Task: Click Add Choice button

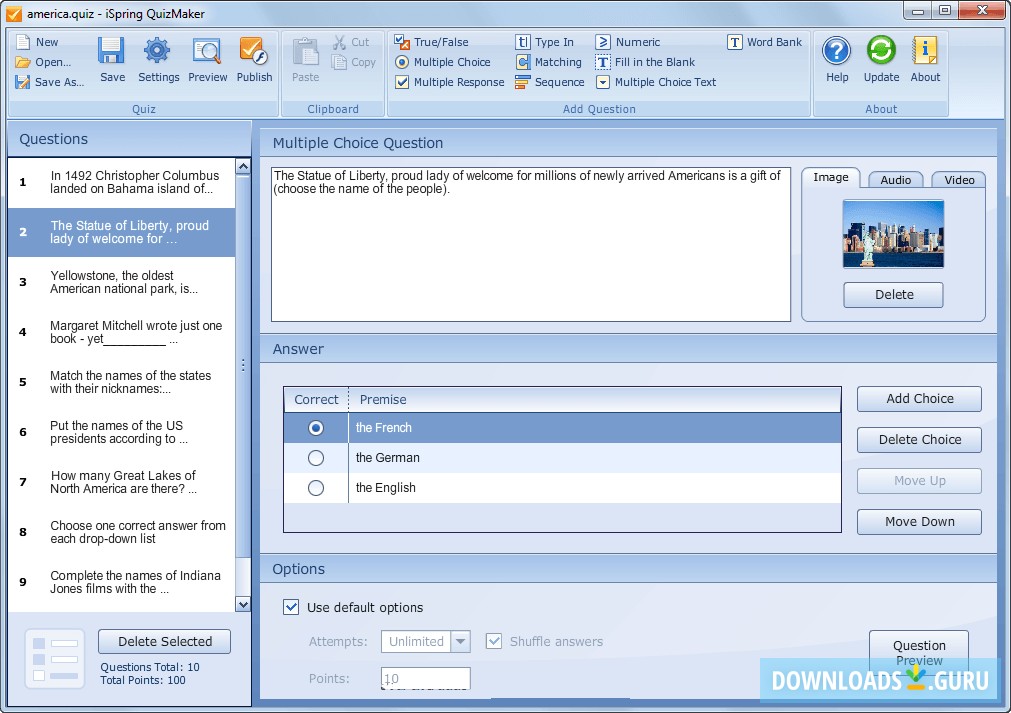Action: click(x=919, y=398)
